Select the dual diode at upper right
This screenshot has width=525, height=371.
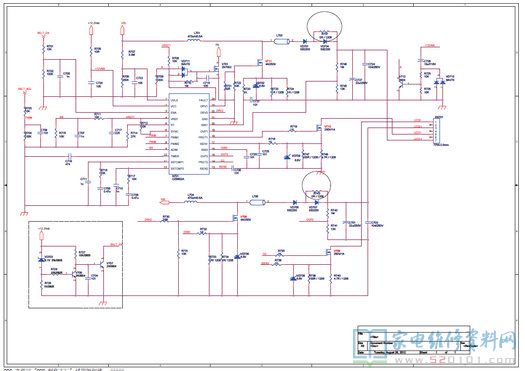click(x=439, y=82)
